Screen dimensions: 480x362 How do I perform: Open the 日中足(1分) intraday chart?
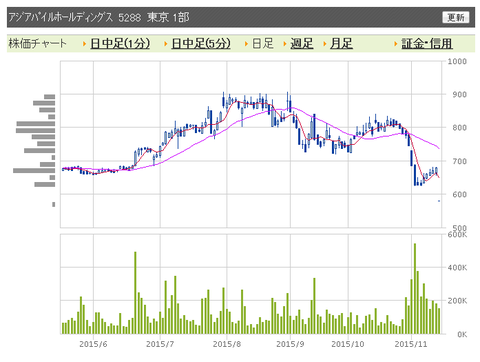pos(120,44)
